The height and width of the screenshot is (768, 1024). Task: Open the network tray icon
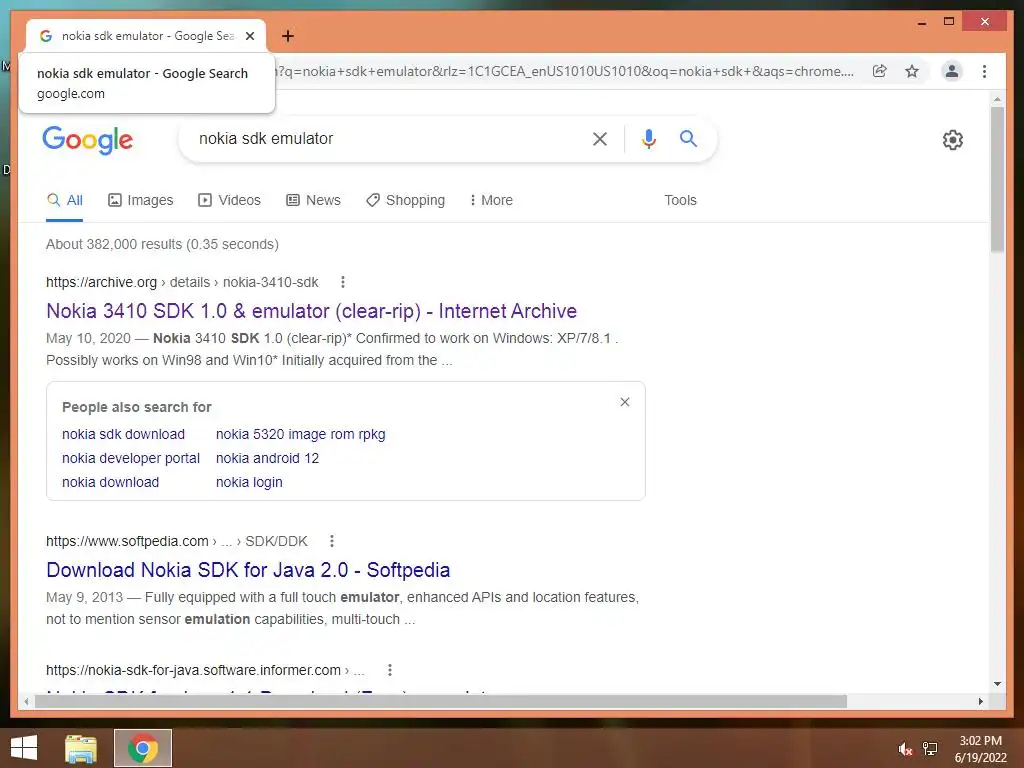pyautogui.click(x=929, y=749)
